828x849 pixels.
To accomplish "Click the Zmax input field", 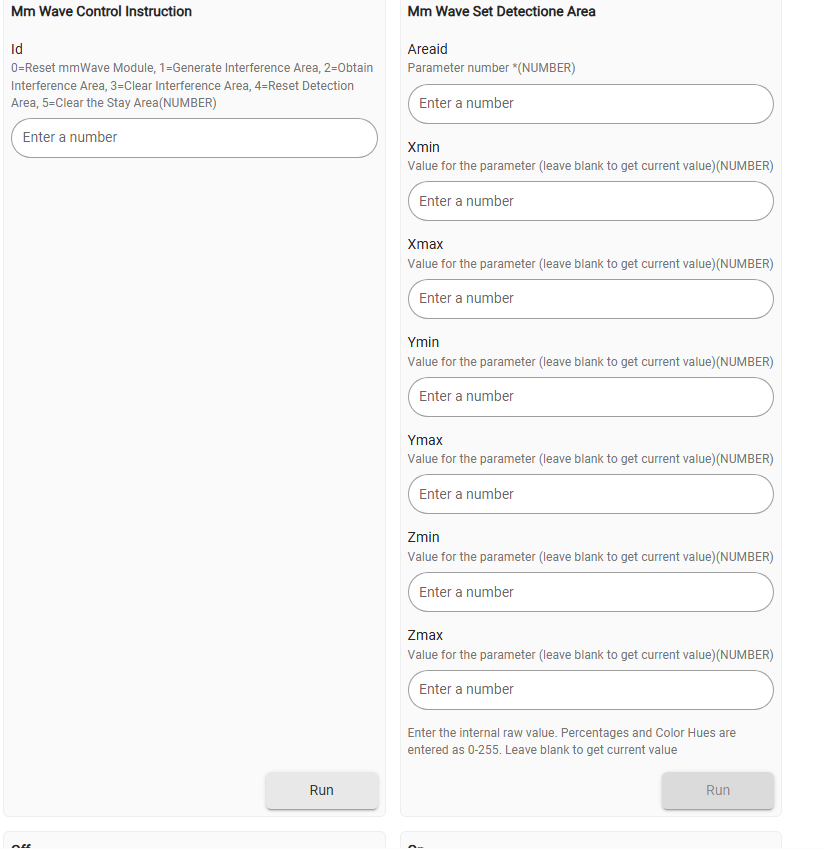I will click(590, 690).
